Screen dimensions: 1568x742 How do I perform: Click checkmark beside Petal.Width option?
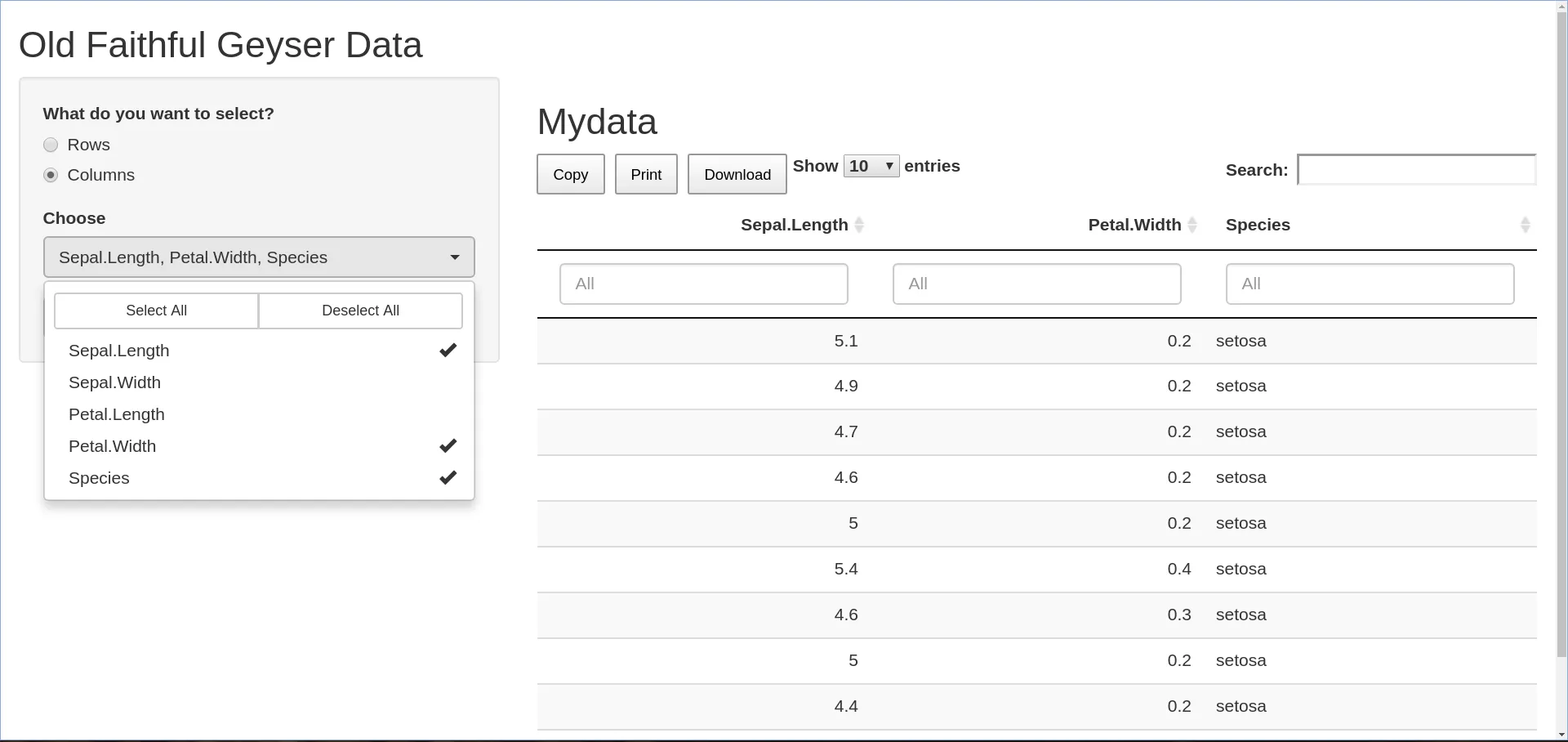(448, 446)
